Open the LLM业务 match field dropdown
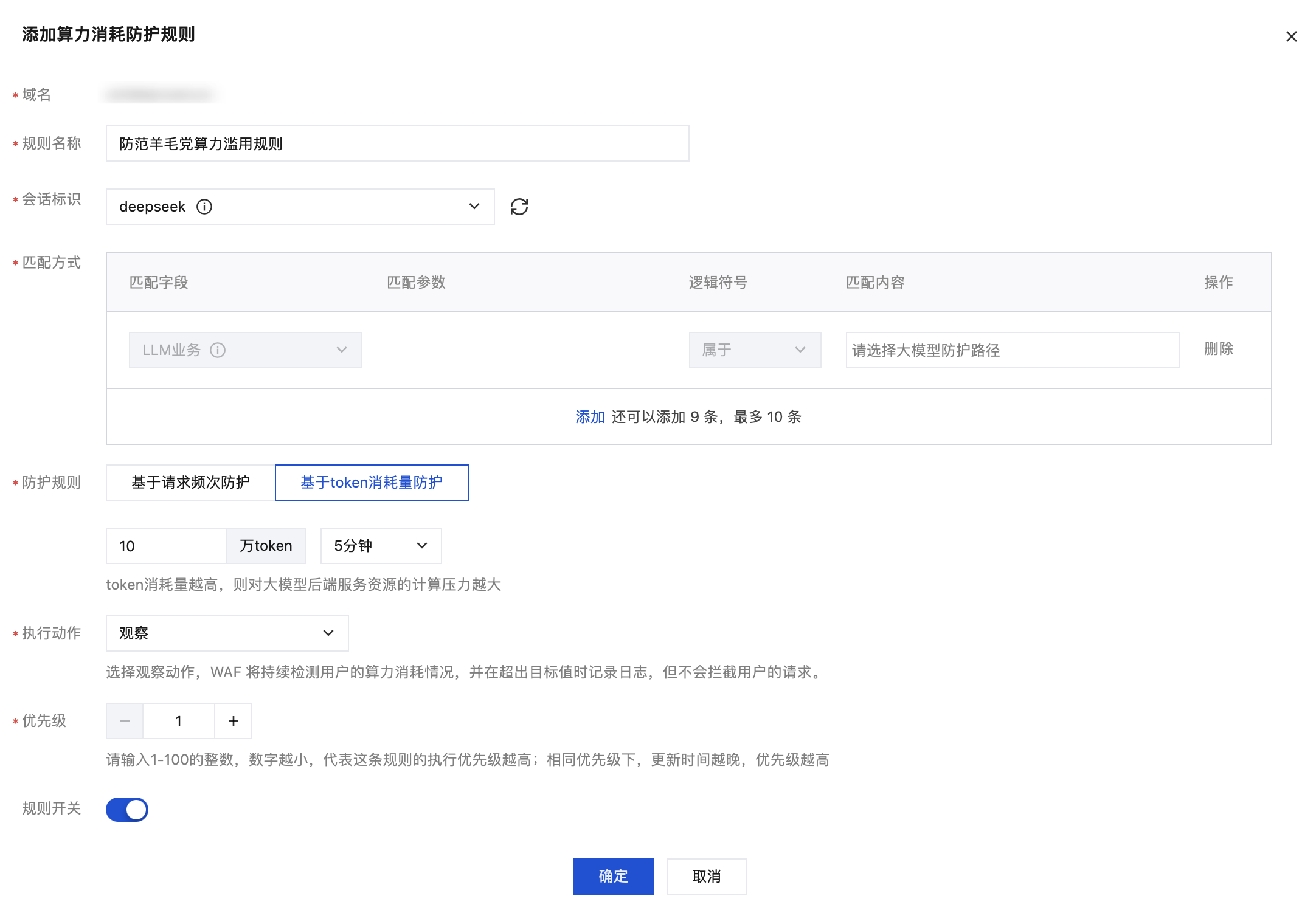 [245, 350]
